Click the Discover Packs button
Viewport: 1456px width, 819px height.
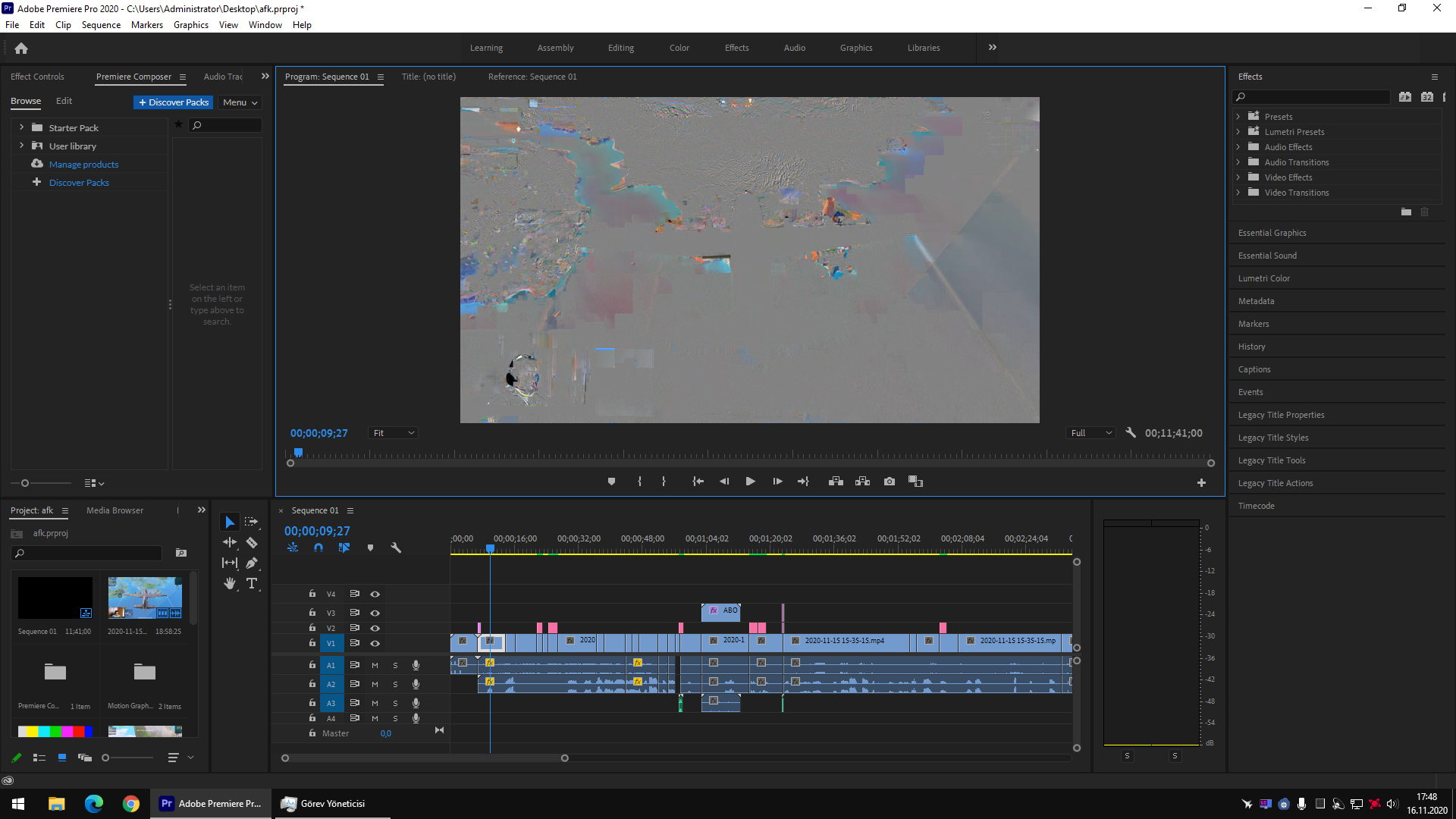[174, 102]
